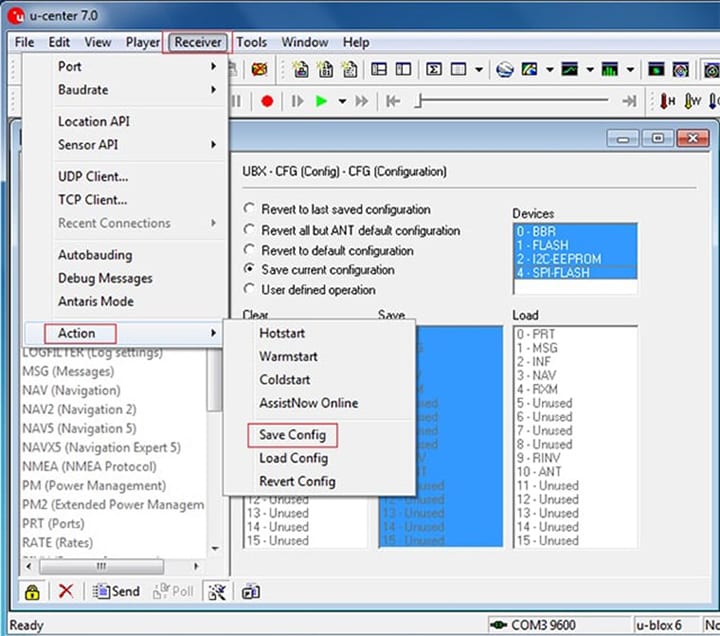Viewport: 720px width, 636px height.
Task: Click the connection plug icon beside COM3 9600
Action: click(x=498, y=625)
